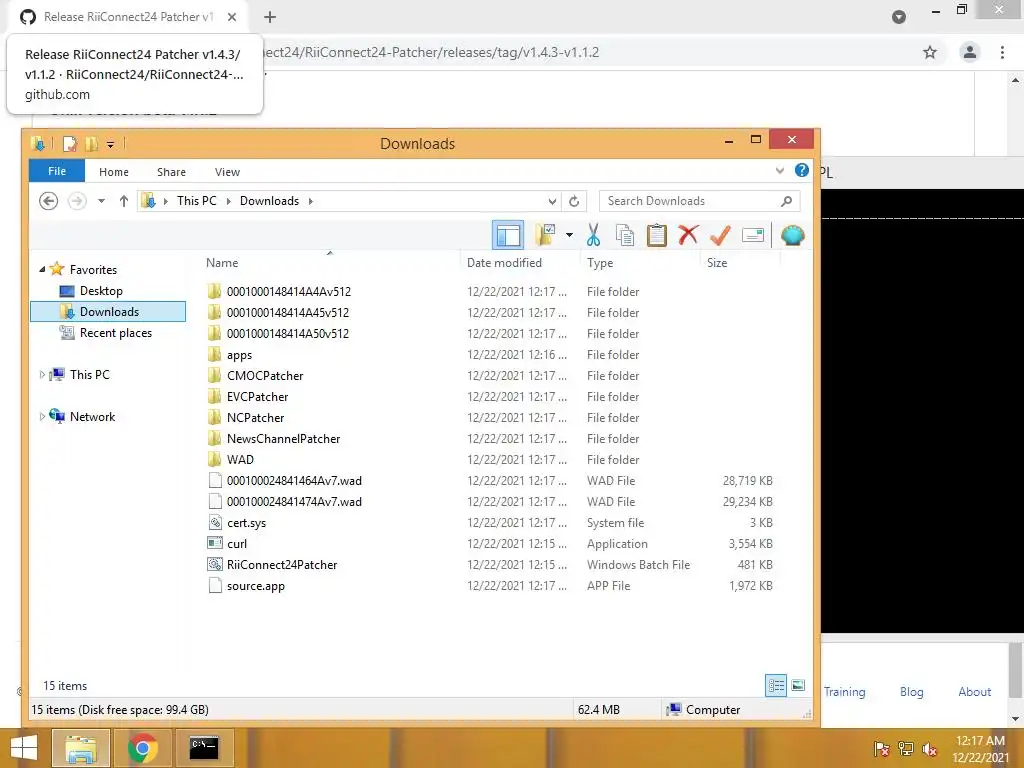Select file 00010002484147­4Av7.wad

[x=294, y=502]
